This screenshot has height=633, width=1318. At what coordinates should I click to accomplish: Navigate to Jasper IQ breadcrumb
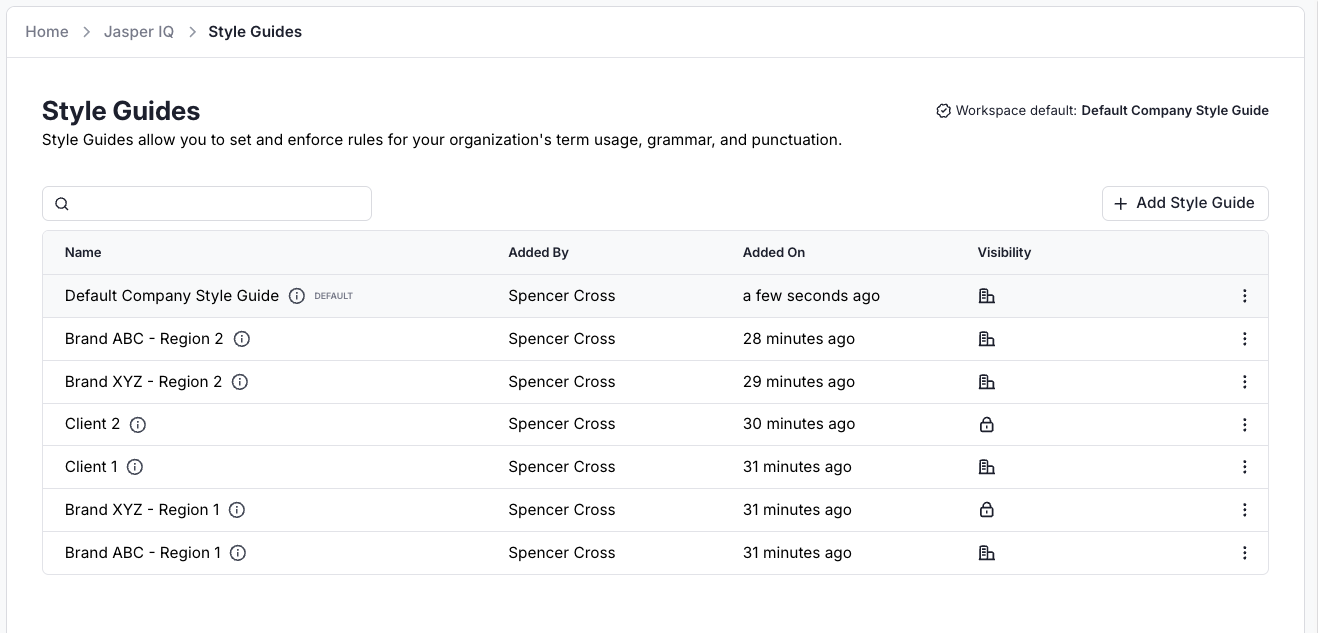coord(139,32)
